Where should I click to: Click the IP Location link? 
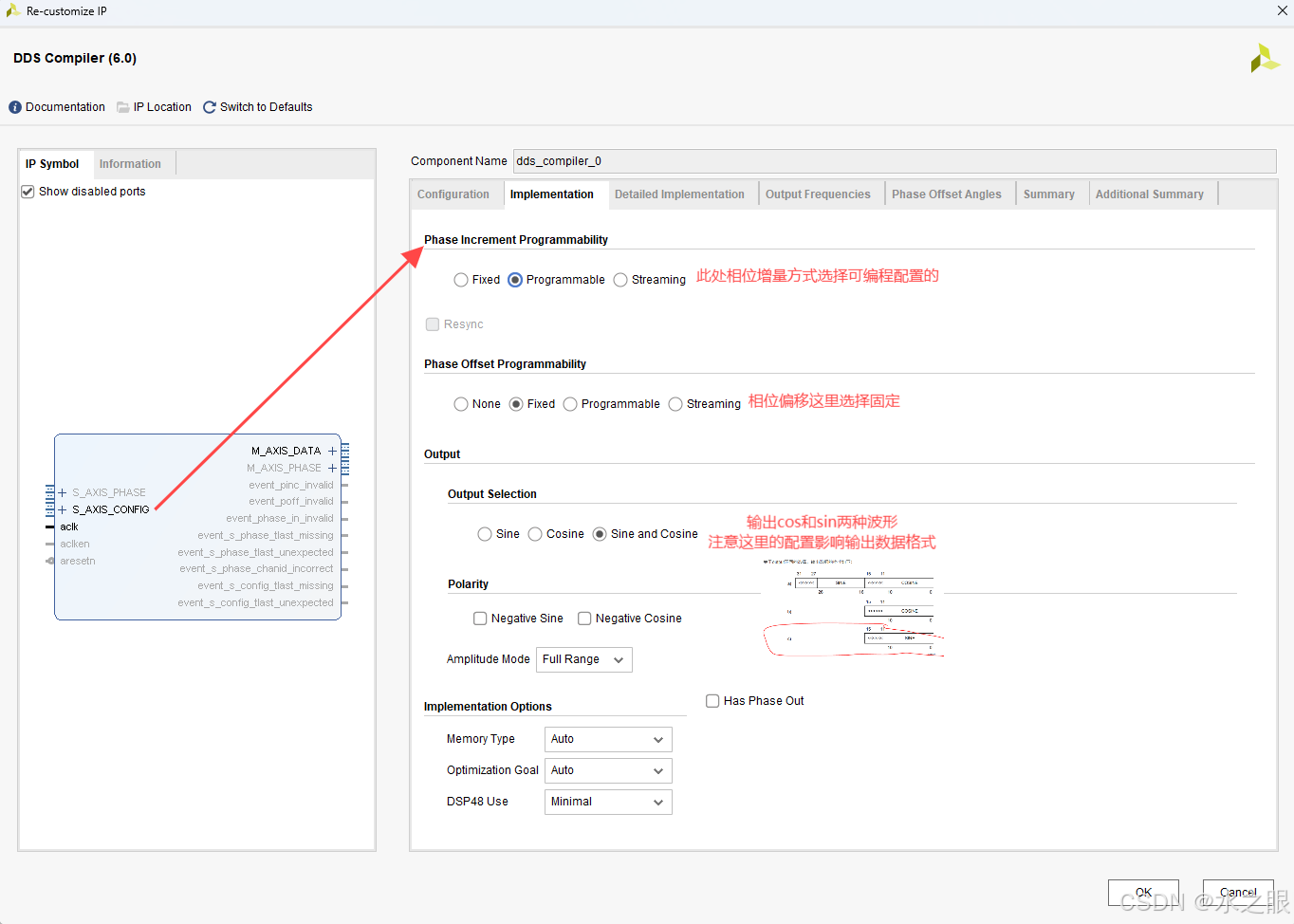(x=162, y=107)
